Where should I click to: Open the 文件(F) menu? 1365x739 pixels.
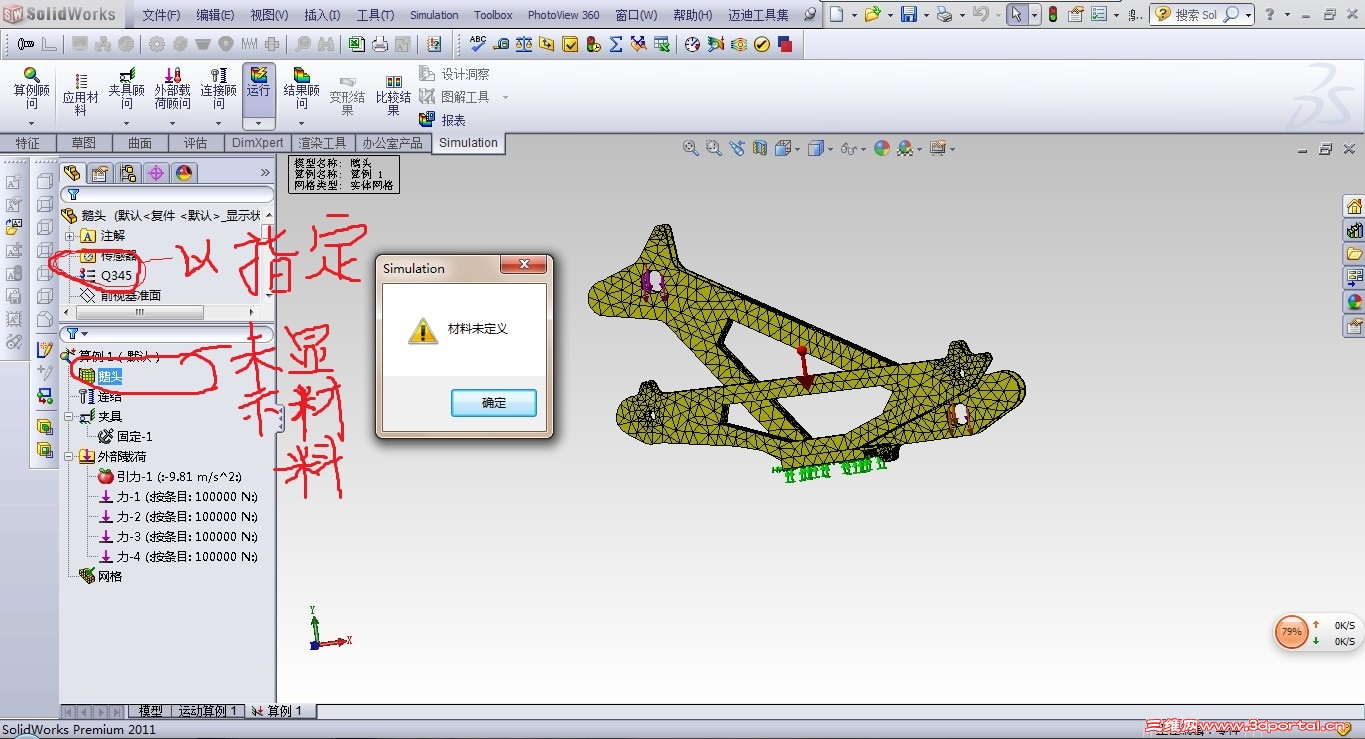[161, 15]
